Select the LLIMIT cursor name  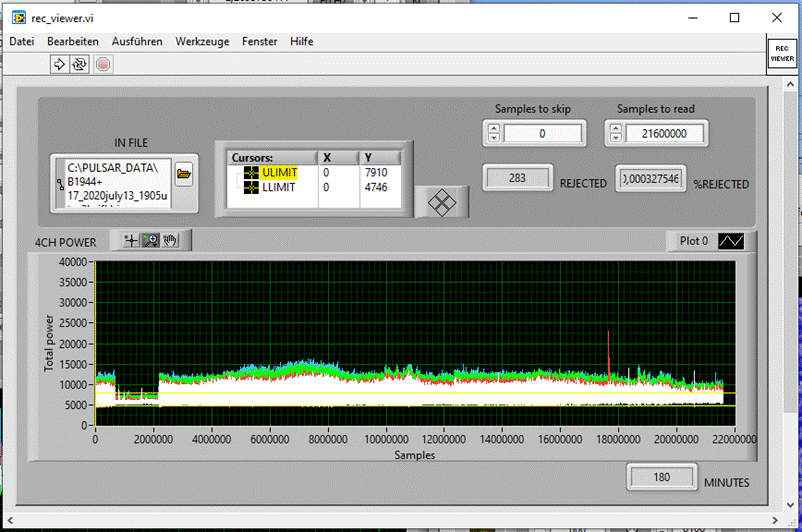[x=279, y=188]
